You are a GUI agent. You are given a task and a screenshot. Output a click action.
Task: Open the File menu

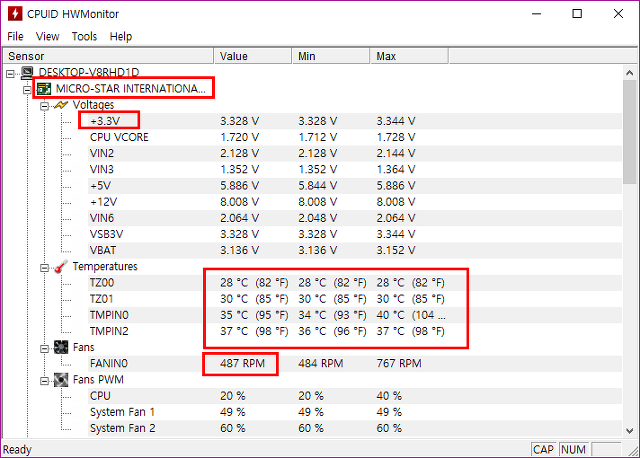(16, 36)
